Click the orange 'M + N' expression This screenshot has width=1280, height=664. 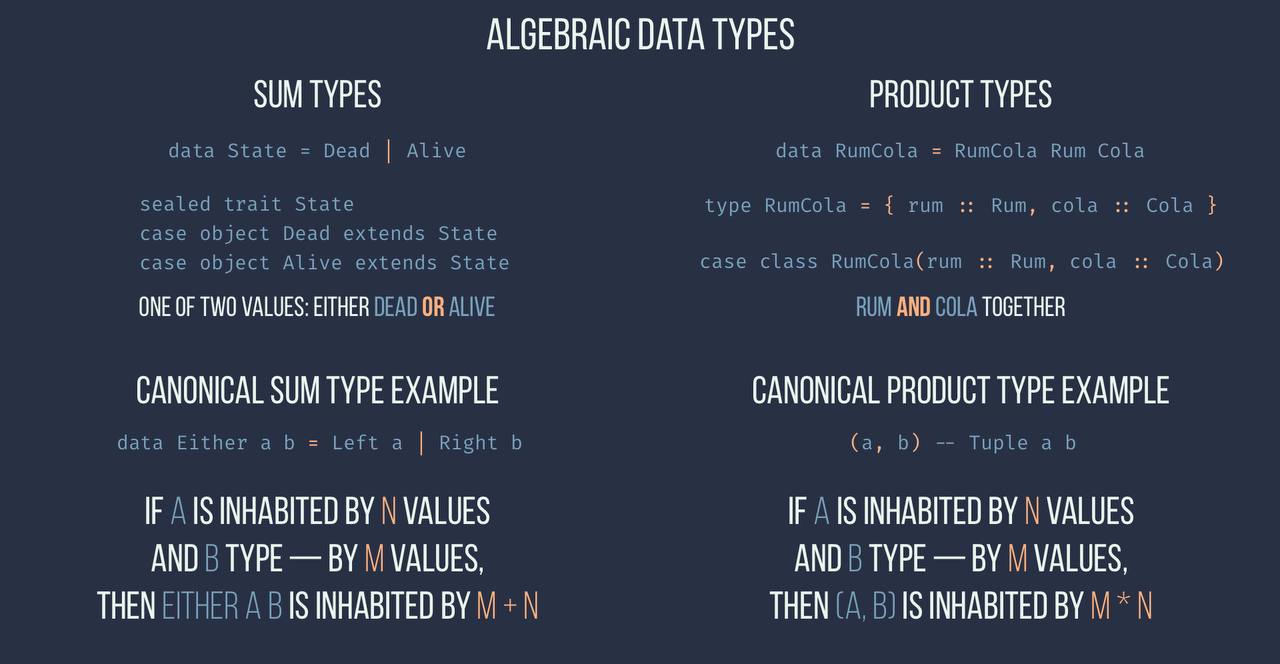point(508,606)
